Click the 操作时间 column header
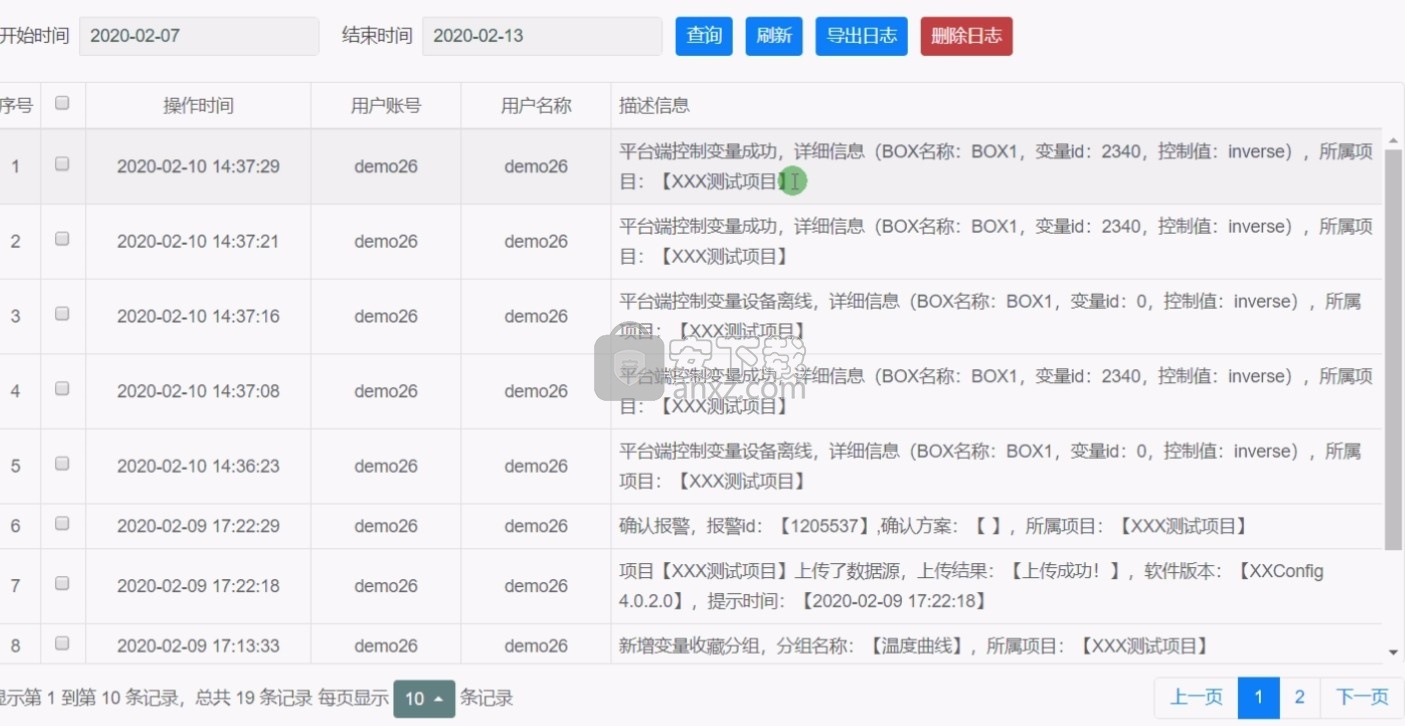The width and height of the screenshot is (1405, 726). pyautogui.click(x=198, y=106)
